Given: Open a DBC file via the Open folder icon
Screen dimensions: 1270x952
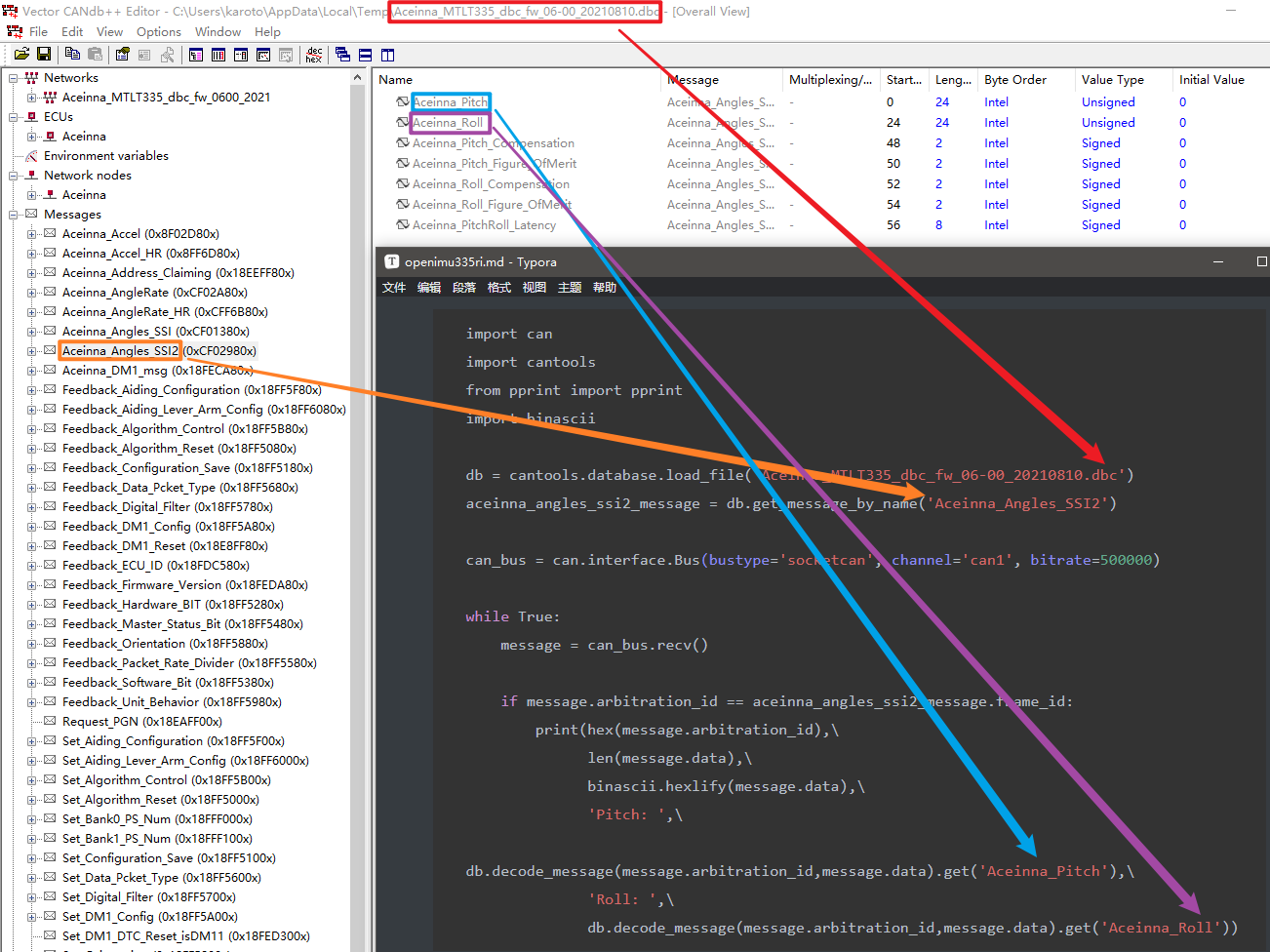Looking at the screenshot, I should coord(22,55).
